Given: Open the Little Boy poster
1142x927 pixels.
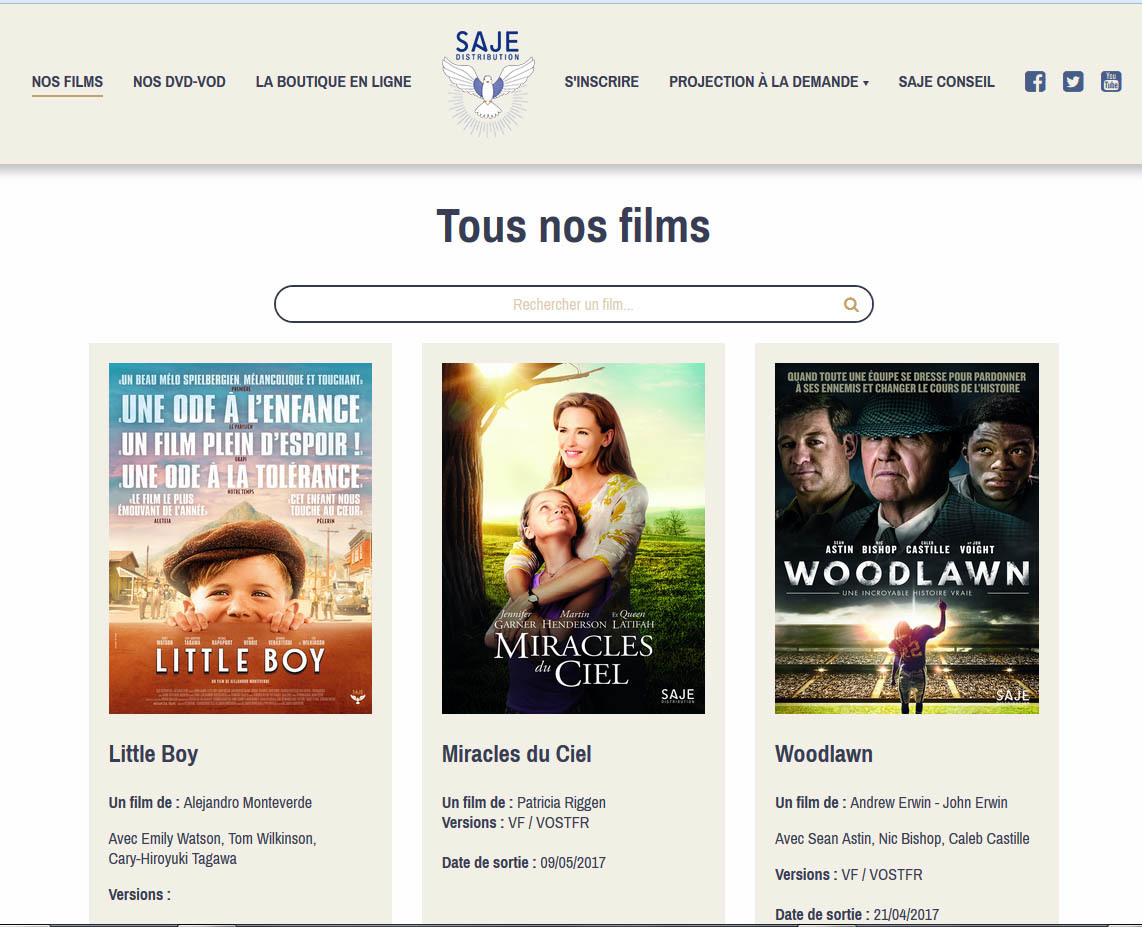Looking at the screenshot, I should point(240,538).
